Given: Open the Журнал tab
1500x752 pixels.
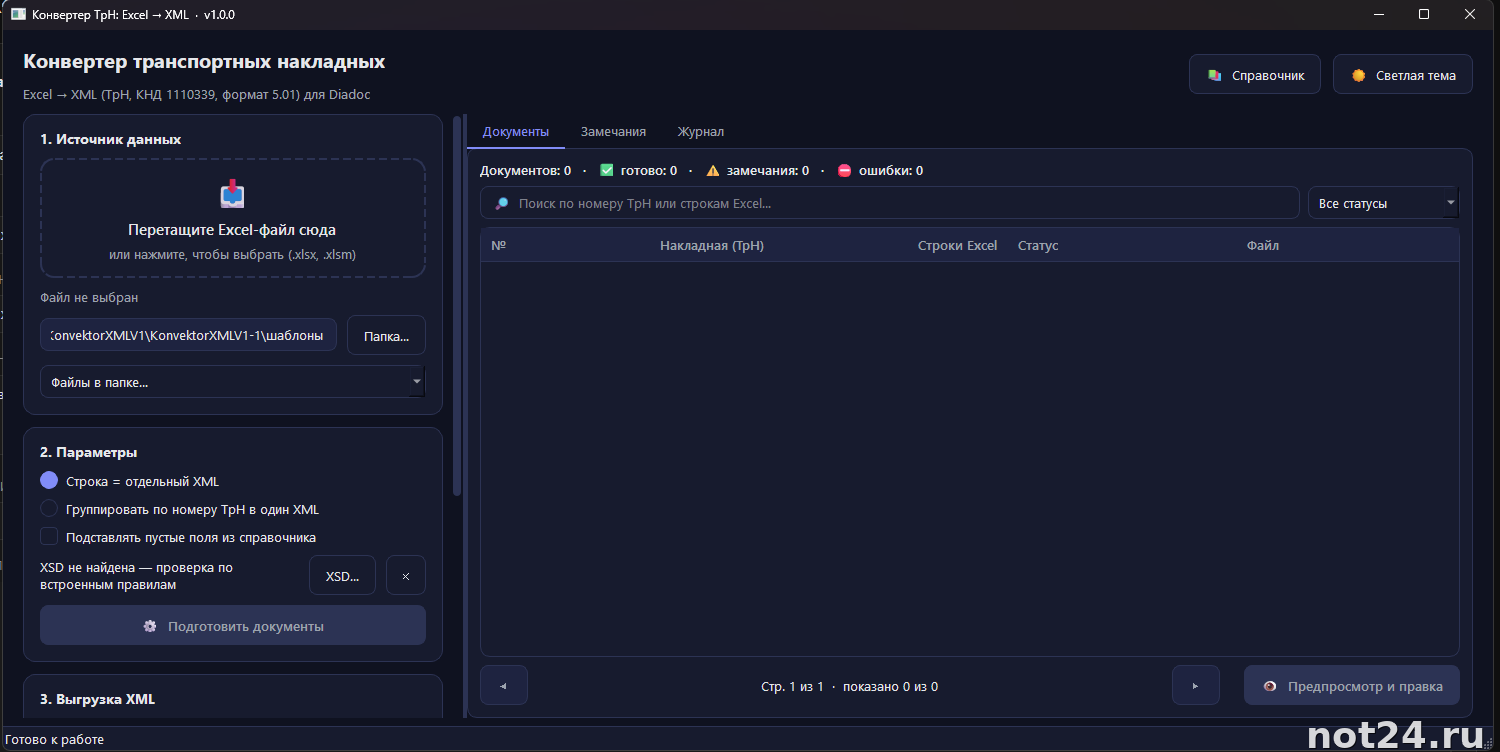Looking at the screenshot, I should coord(701,131).
